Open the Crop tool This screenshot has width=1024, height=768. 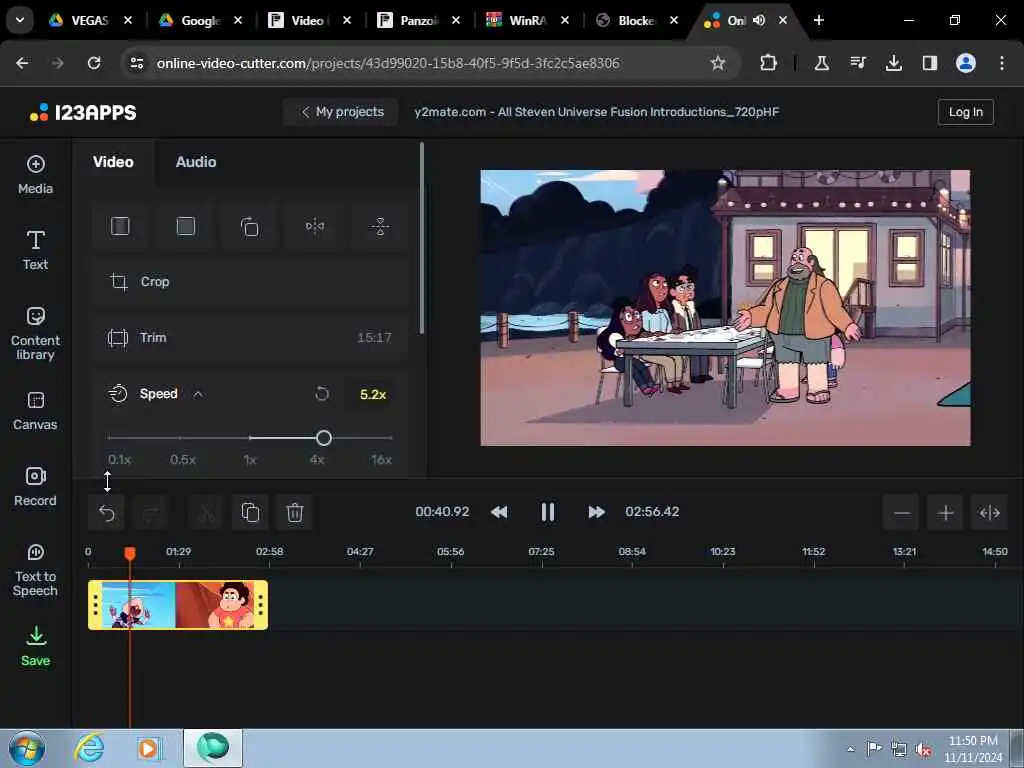(250, 282)
